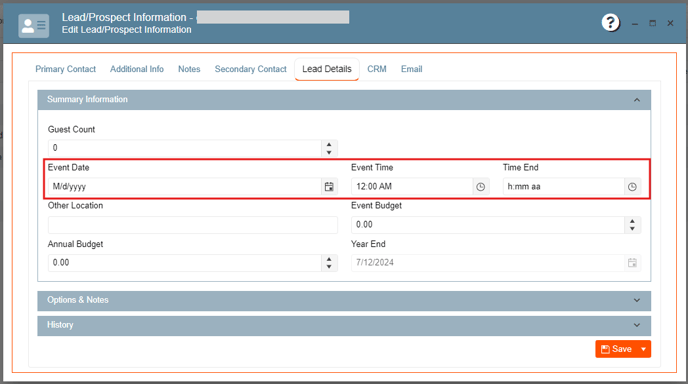Expand the History section
This screenshot has width=688, height=384.
(637, 325)
